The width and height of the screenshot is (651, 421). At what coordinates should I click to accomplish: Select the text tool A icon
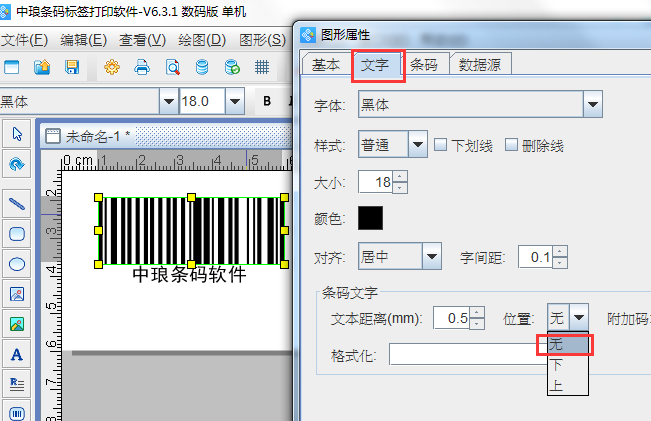point(17,354)
